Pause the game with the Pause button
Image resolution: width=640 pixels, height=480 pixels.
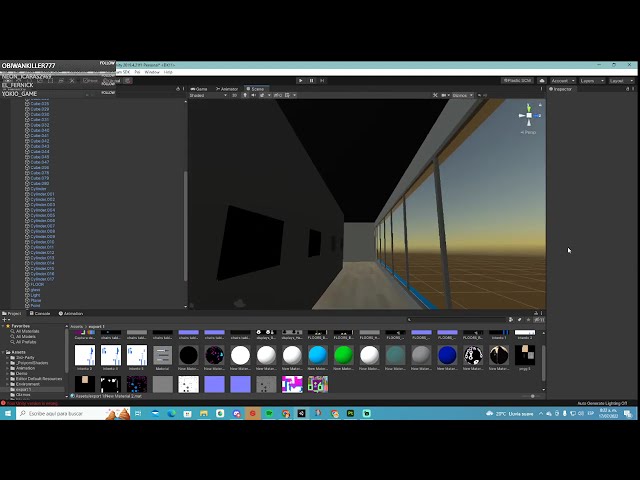click(311, 81)
